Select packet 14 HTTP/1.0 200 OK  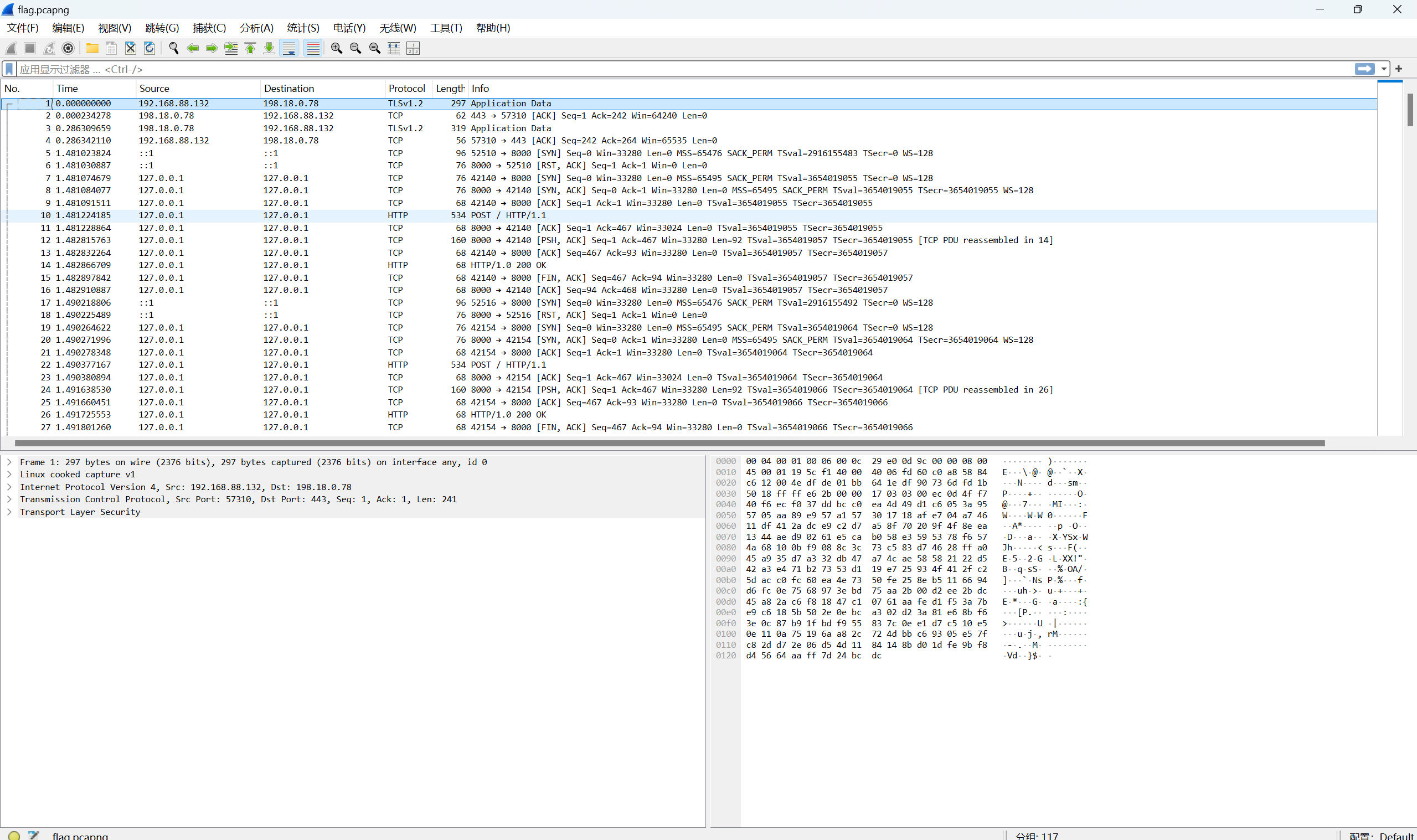[x=689, y=265]
